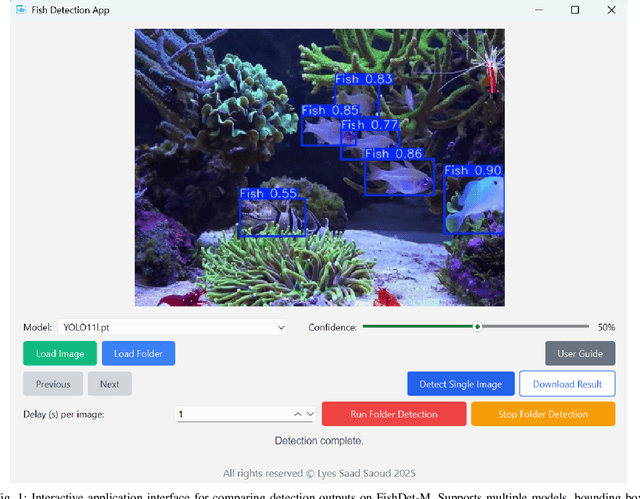Maximize the Fish Detection App window
The image size is (640, 499).
pyautogui.click(x=575, y=10)
